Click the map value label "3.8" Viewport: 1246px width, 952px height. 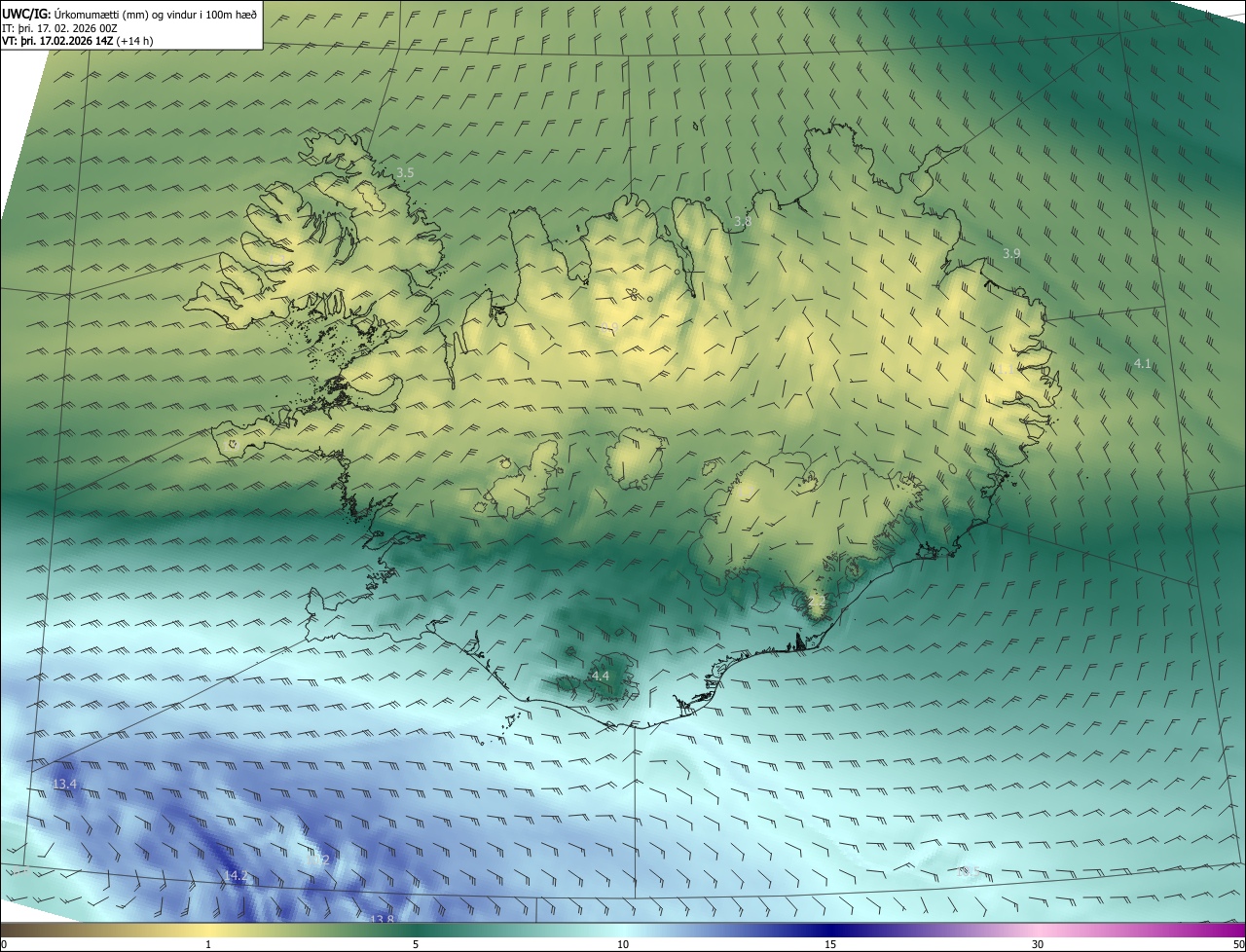point(743,222)
